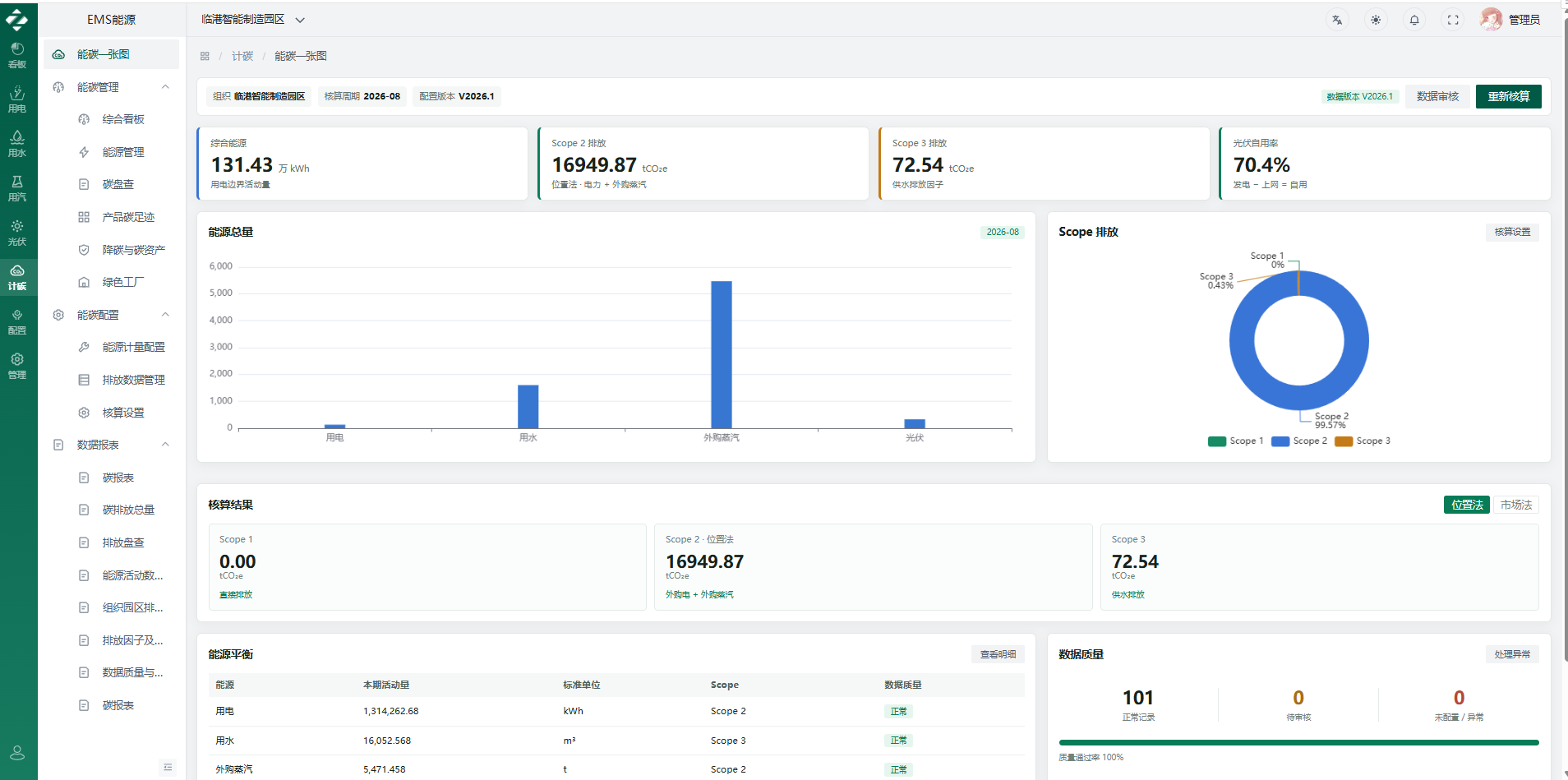Click the user profile icon at rail bottom

17,753
